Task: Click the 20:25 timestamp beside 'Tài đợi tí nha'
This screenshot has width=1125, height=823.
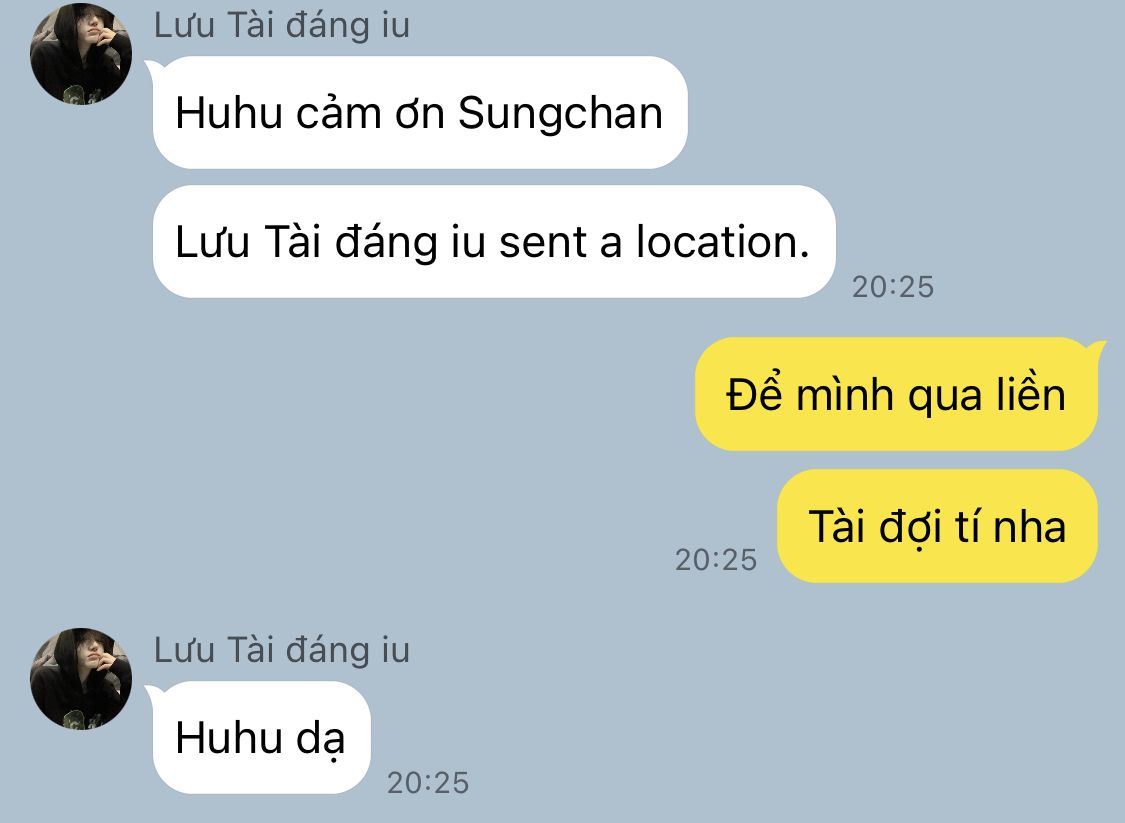Action: (x=715, y=560)
